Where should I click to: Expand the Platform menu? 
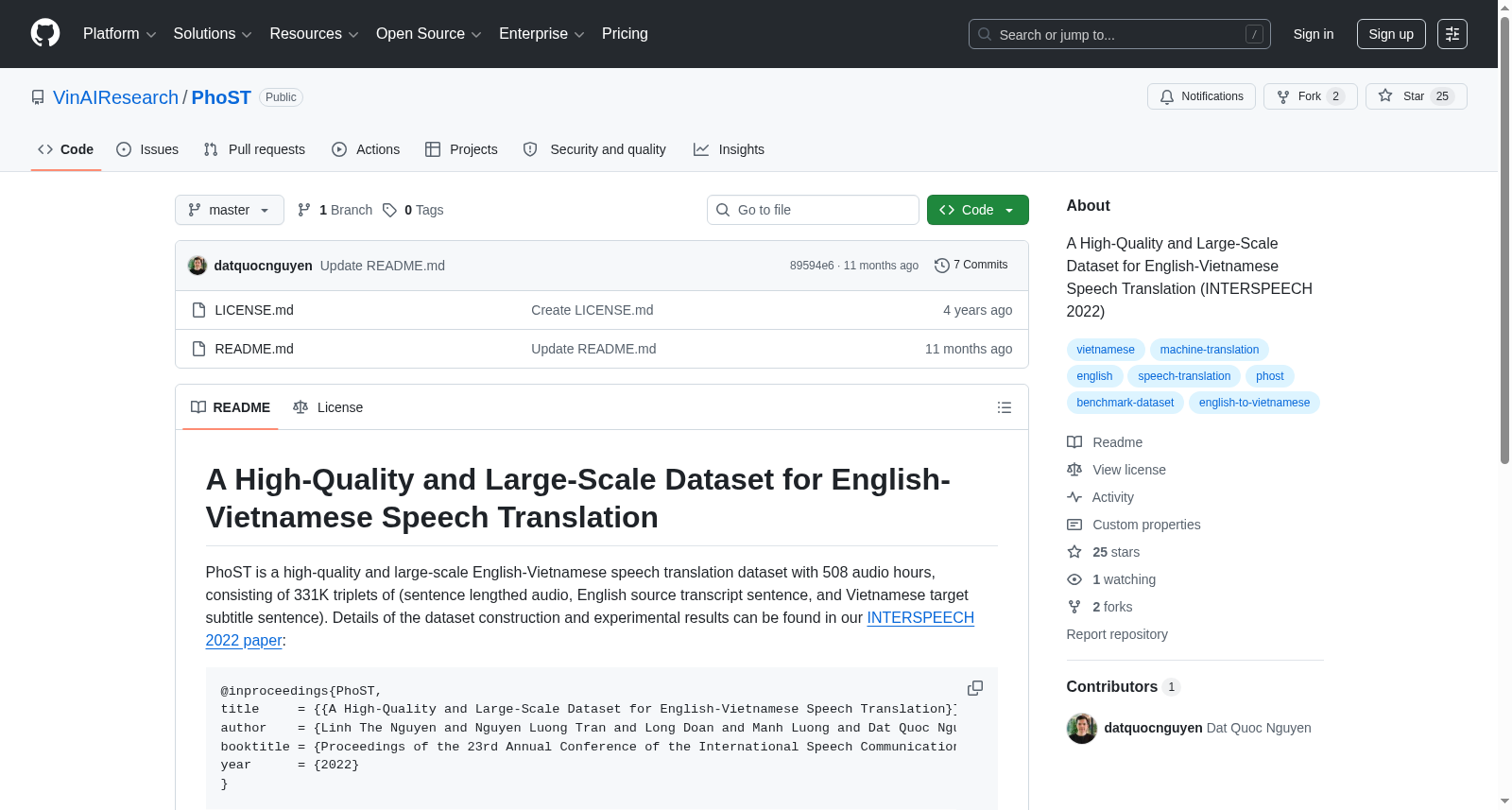pos(119,34)
